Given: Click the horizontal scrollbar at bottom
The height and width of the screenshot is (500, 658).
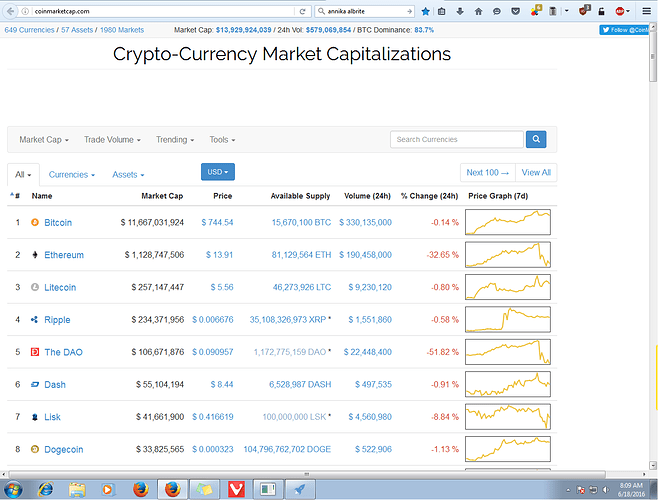Looking at the screenshot, I should (x=306, y=474).
